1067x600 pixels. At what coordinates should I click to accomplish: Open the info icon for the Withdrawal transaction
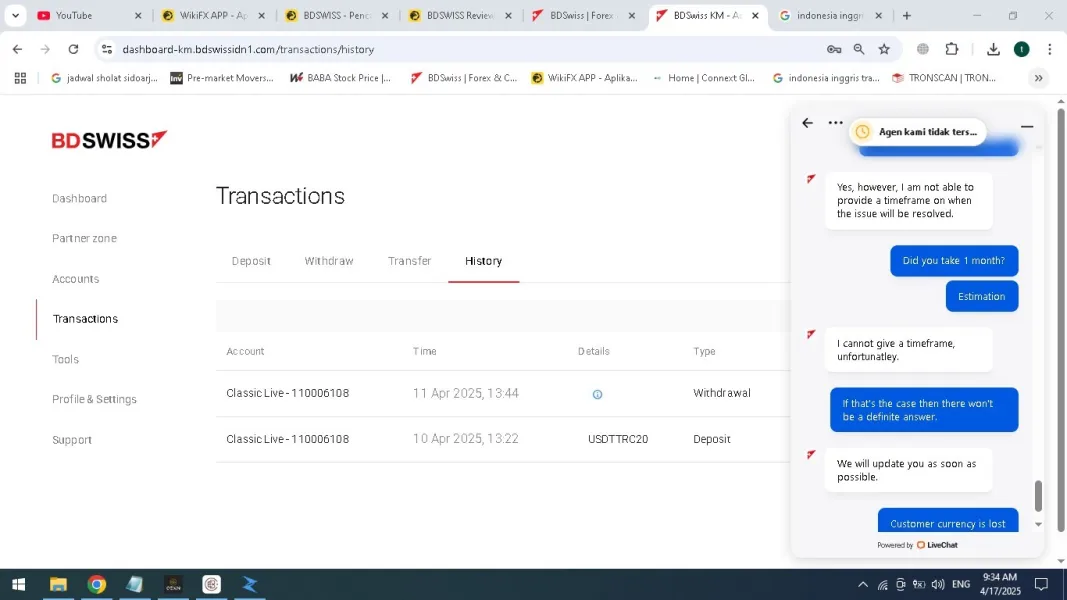597,394
